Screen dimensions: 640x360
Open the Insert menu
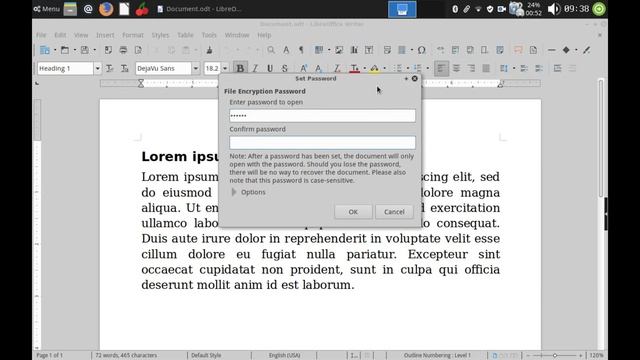tap(105, 35)
